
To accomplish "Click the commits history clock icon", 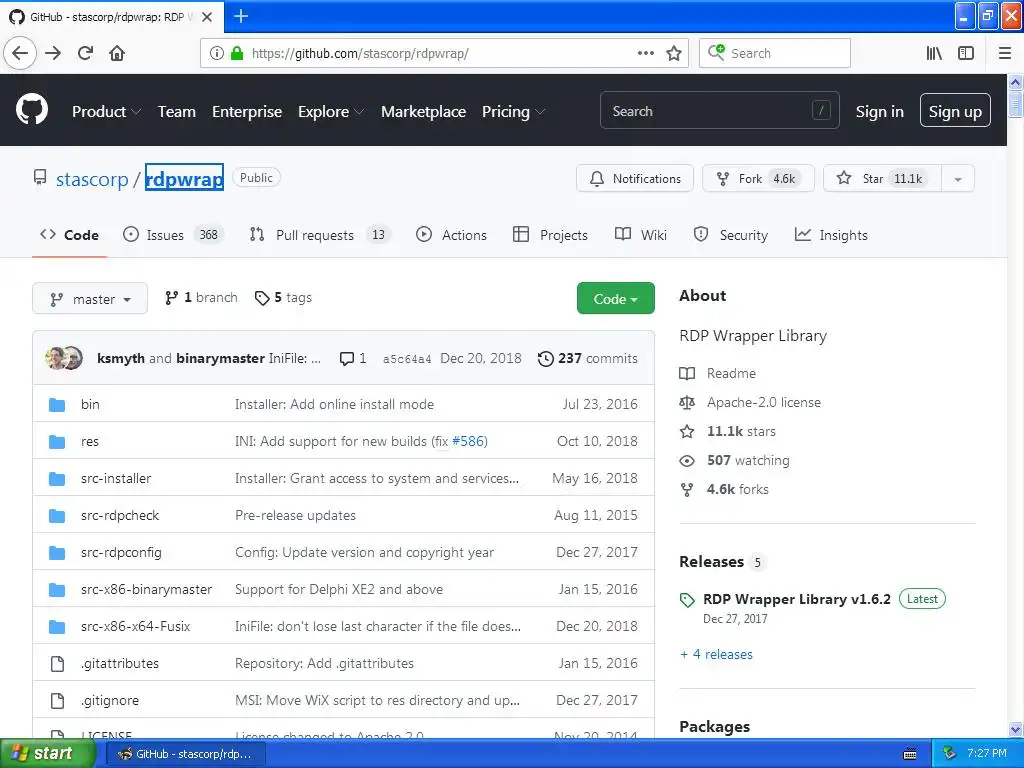I will click(x=545, y=359).
